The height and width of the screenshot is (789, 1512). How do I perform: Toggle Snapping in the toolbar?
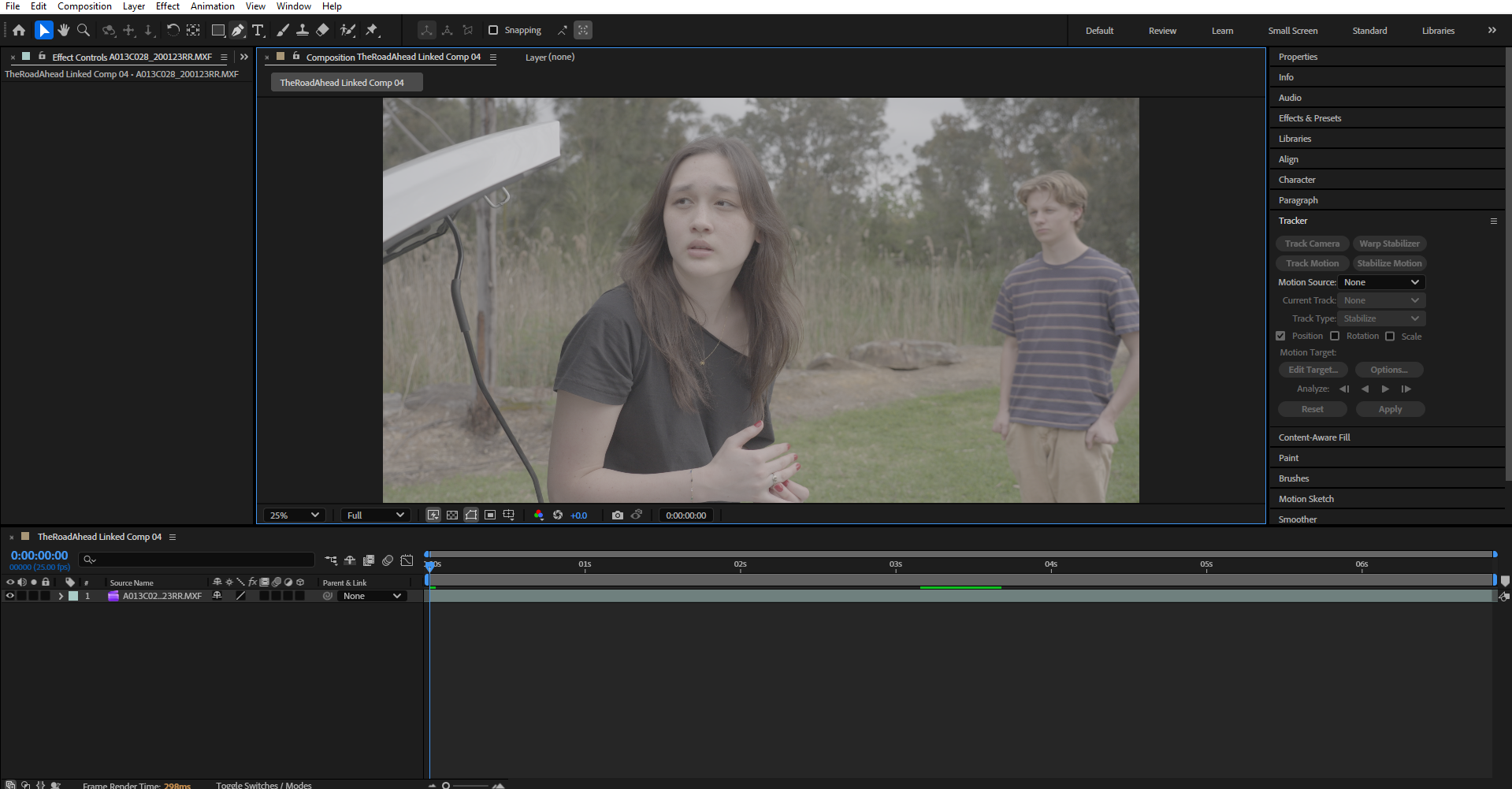tap(493, 30)
